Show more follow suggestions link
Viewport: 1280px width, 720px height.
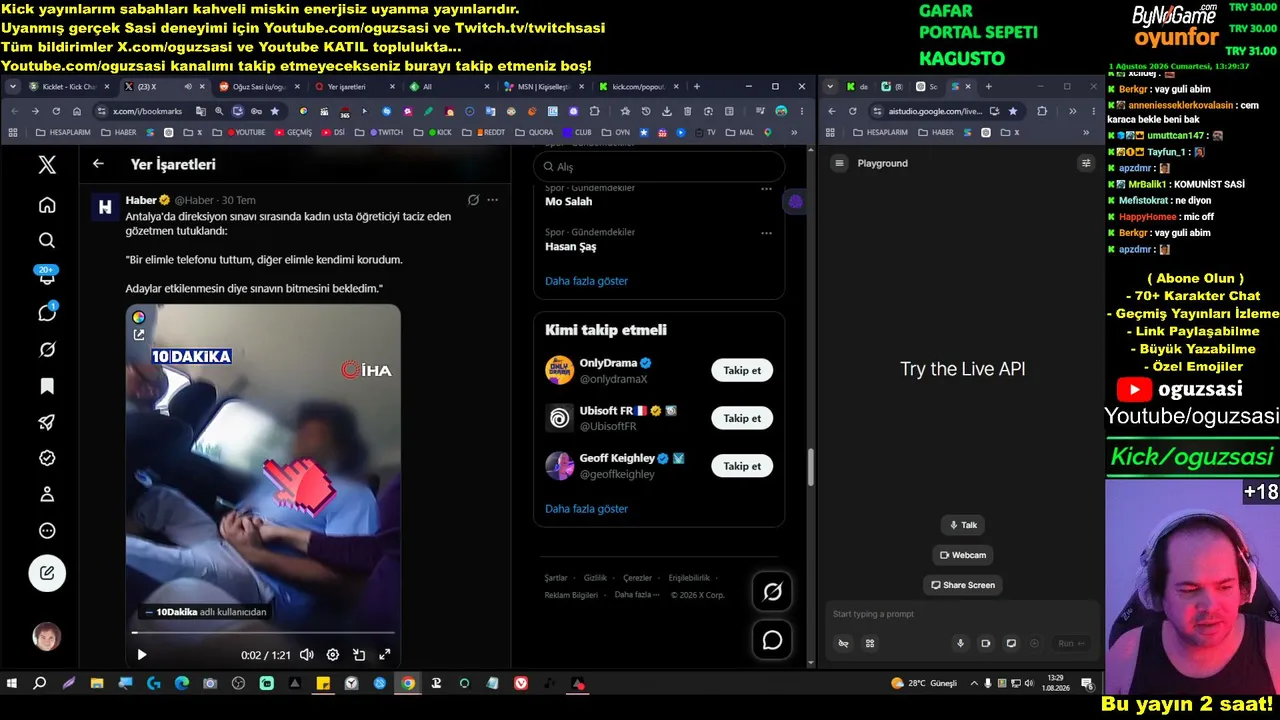coord(586,509)
